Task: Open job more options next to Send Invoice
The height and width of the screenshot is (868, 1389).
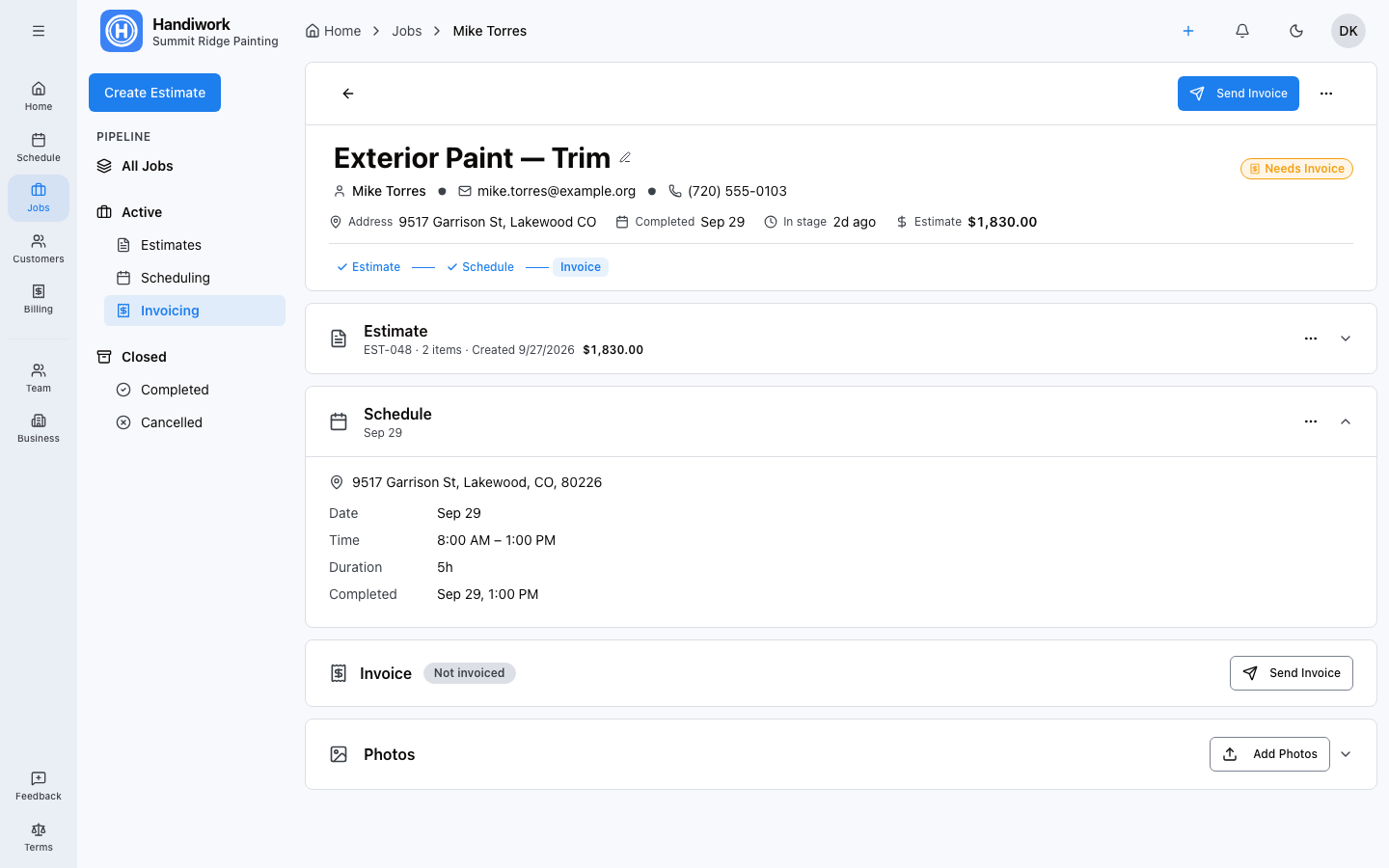Action: (1326, 94)
